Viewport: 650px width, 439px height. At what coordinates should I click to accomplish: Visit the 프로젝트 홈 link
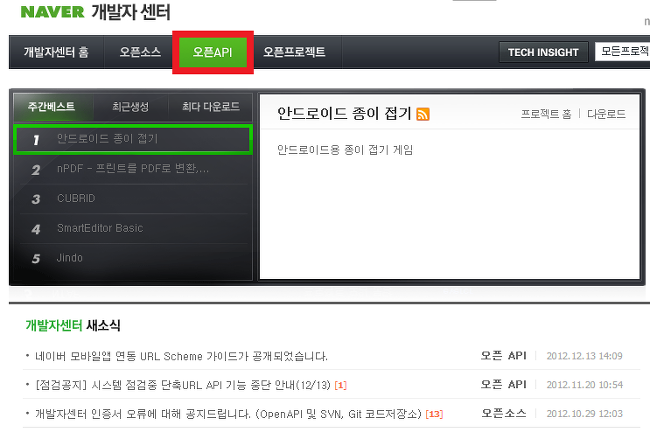[x=546, y=114]
